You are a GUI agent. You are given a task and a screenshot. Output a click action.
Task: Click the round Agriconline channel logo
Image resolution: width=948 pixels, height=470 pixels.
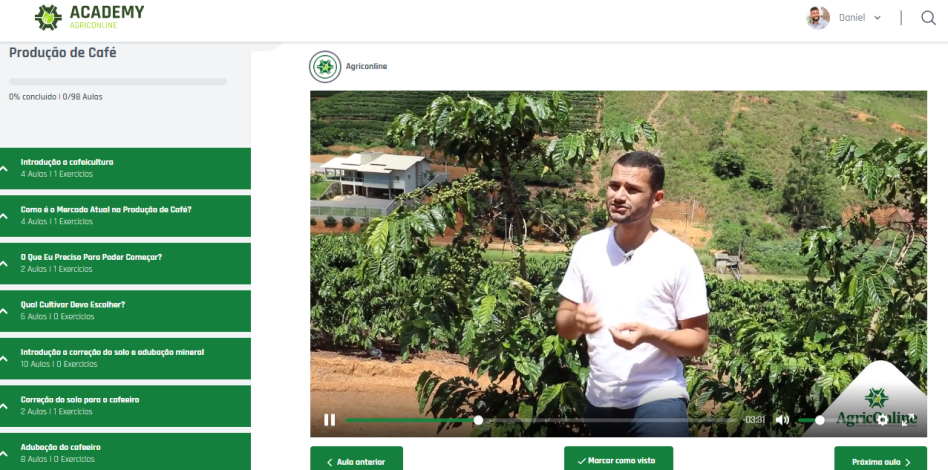325,67
